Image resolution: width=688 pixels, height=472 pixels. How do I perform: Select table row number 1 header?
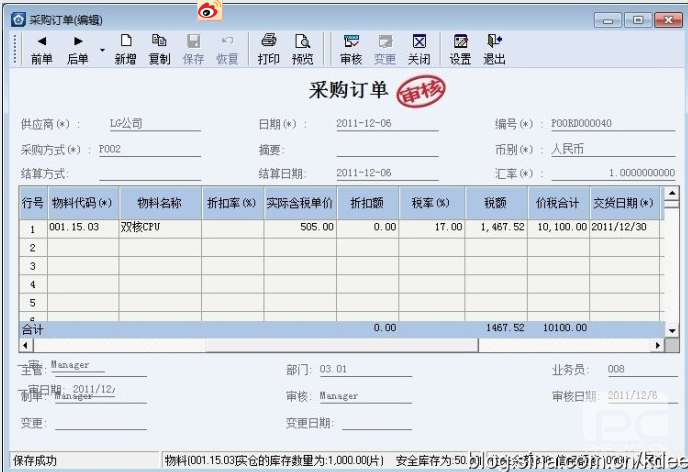[32, 227]
